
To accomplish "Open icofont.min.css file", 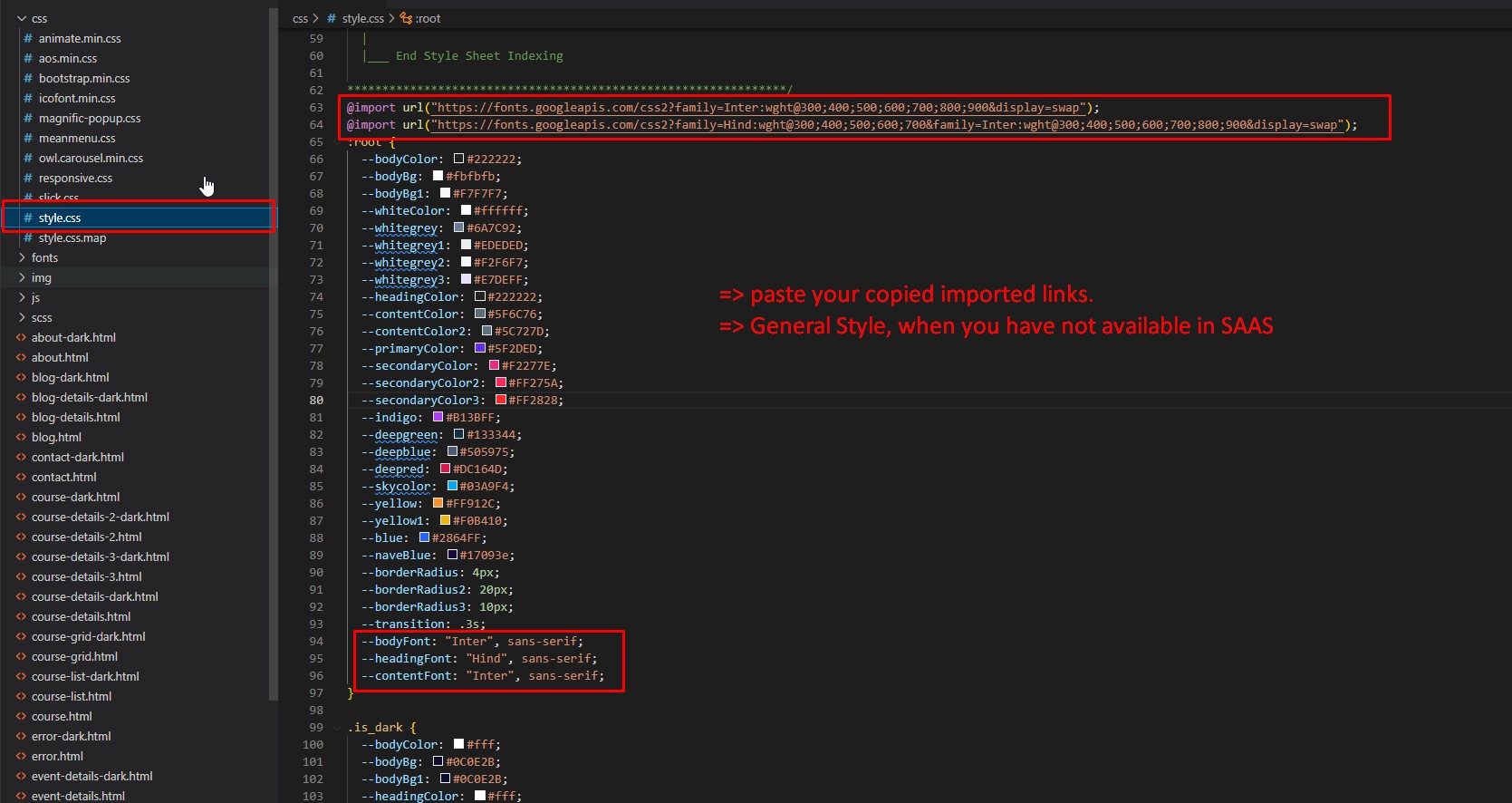I will (x=77, y=98).
